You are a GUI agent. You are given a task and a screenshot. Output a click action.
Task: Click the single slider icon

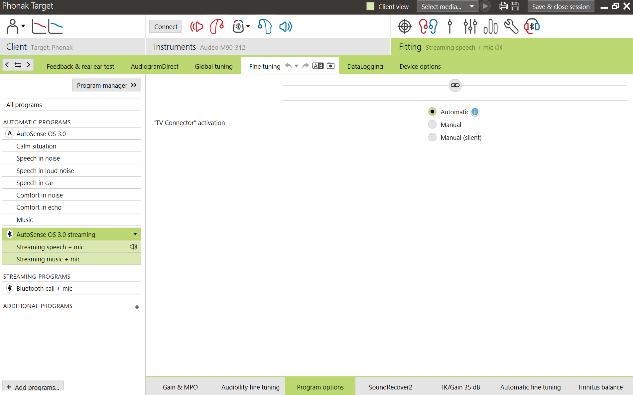pyautogui.click(x=450, y=27)
